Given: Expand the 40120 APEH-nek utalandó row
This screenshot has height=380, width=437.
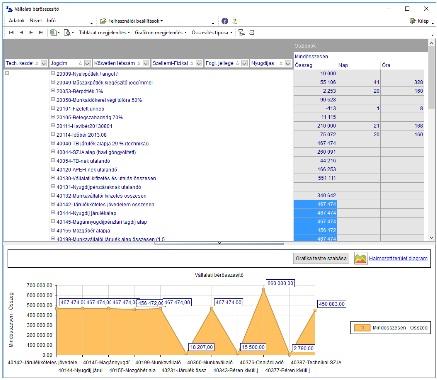Looking at the screenshot, I should click(53, 169).
